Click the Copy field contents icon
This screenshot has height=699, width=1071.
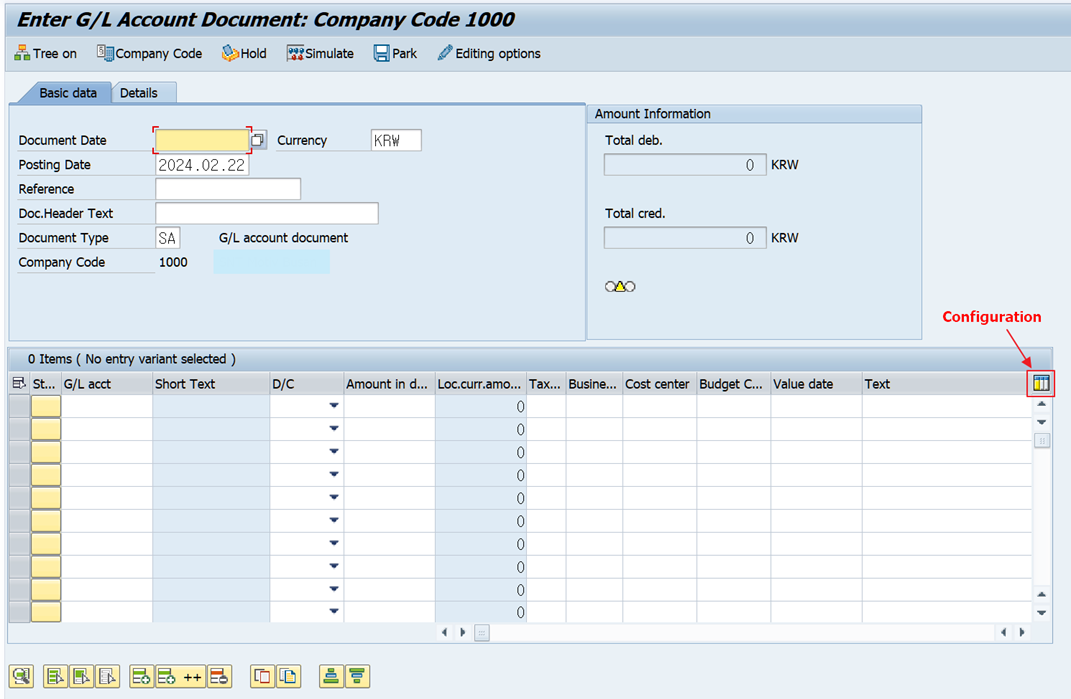[289, 676]
